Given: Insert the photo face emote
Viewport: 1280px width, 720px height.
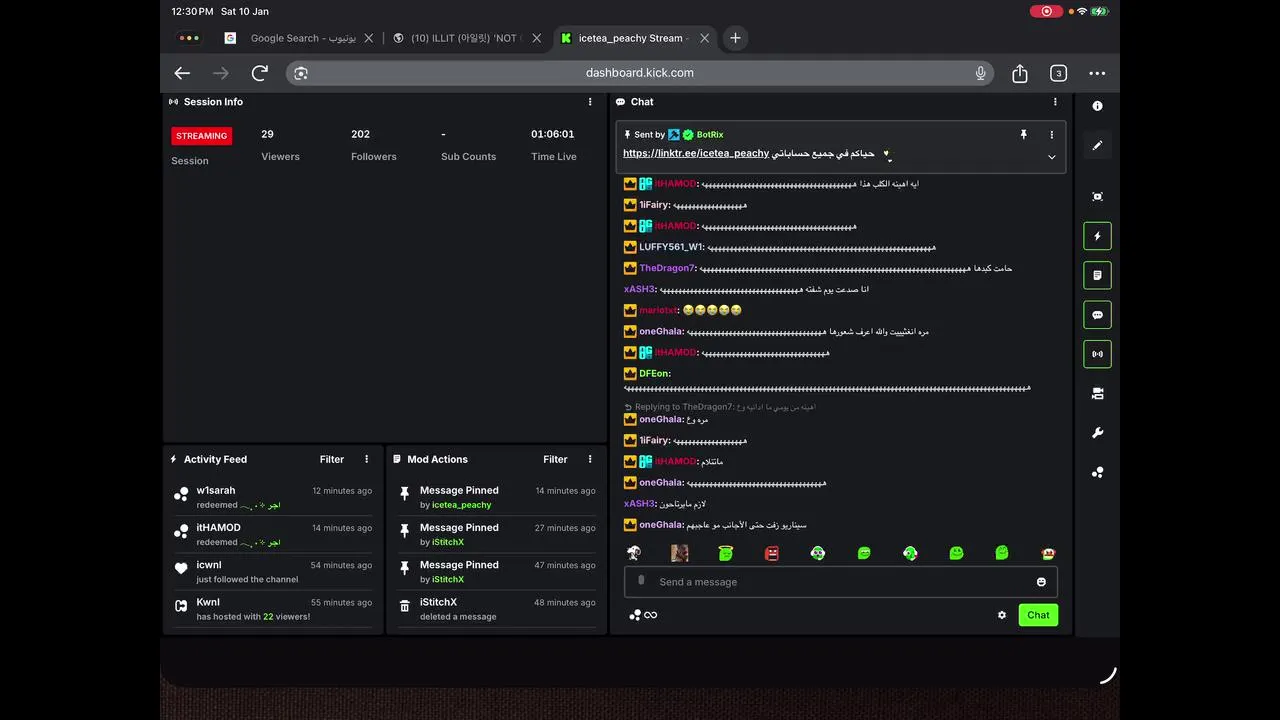Looking at the screenshot, I should click(x=679, y=553).
